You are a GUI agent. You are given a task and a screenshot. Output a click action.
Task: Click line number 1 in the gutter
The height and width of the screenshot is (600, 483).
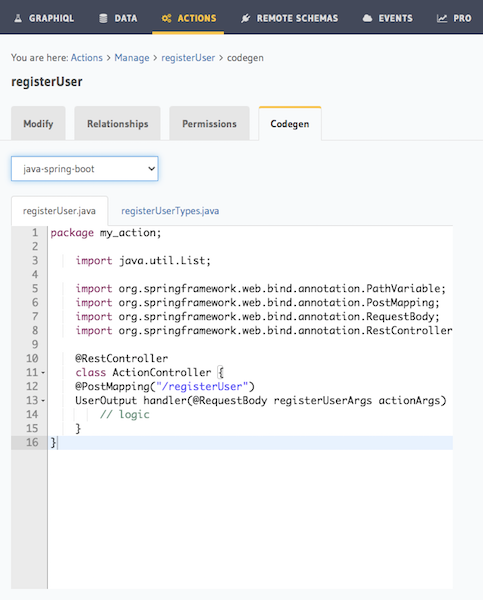[x=35, y=233]
